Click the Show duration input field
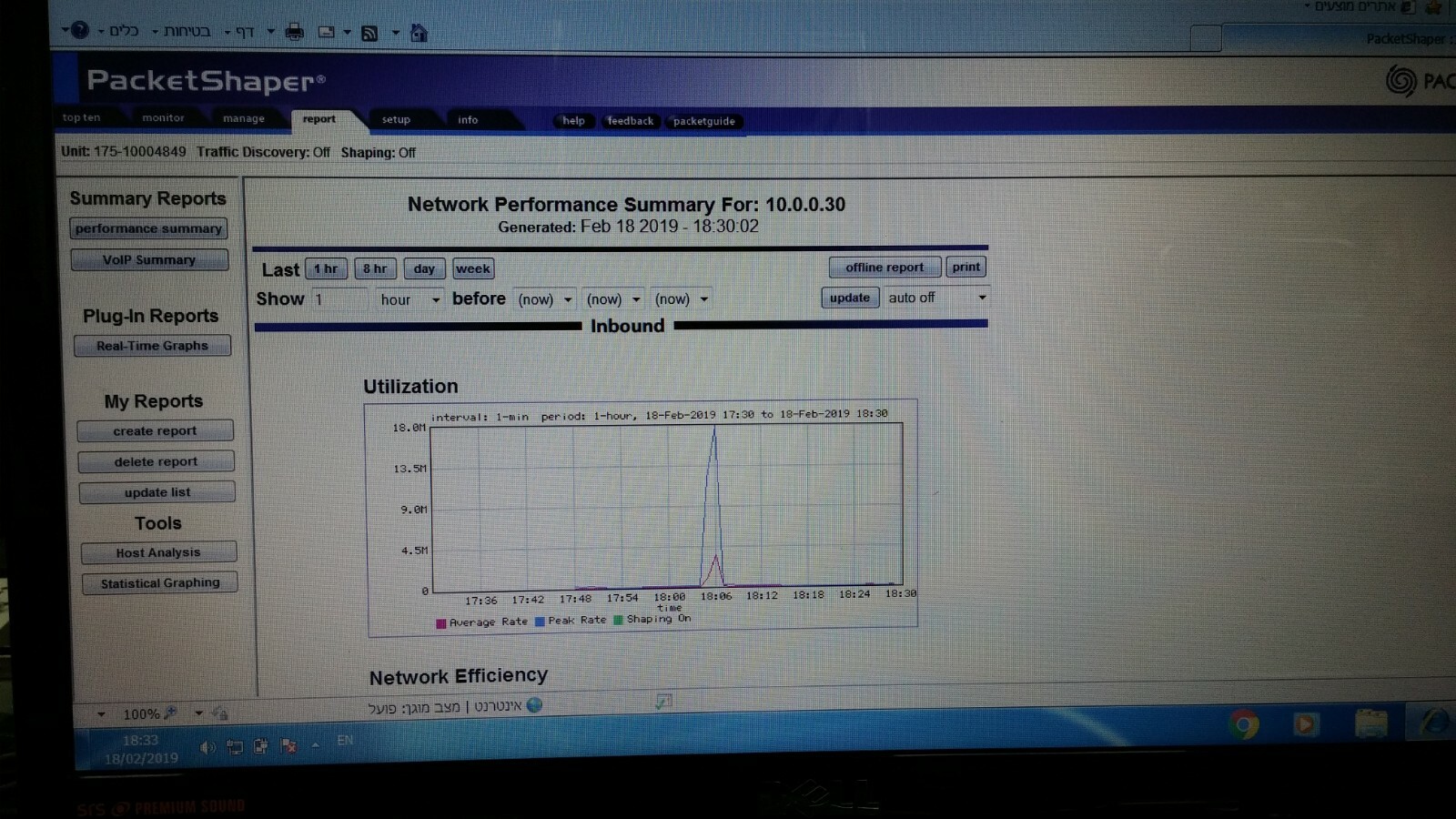The height and width of the screenshot is (819, 1456). 341,298
